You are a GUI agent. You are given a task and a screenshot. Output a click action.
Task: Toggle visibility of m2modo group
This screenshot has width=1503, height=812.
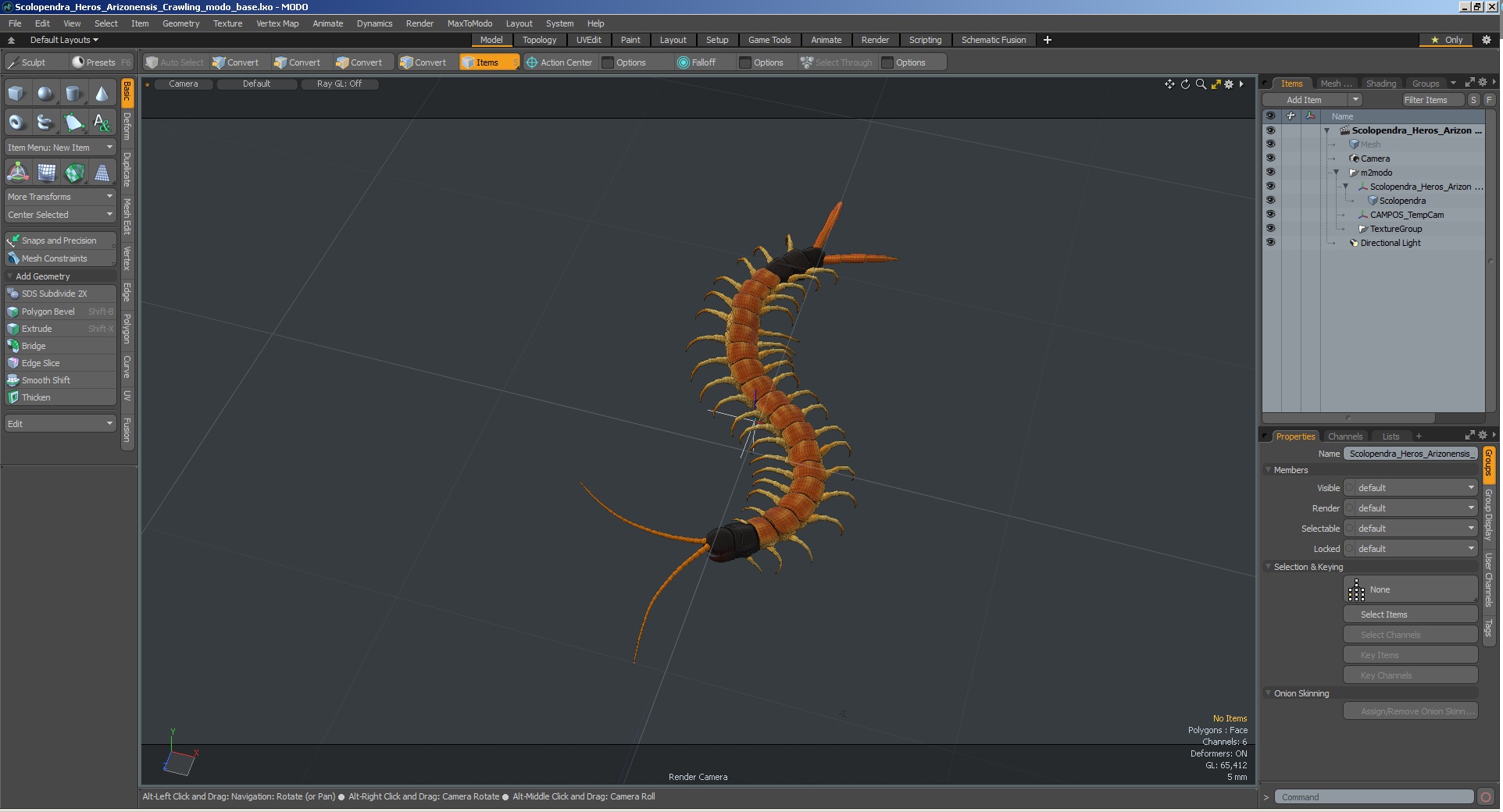pos(1270,173)
